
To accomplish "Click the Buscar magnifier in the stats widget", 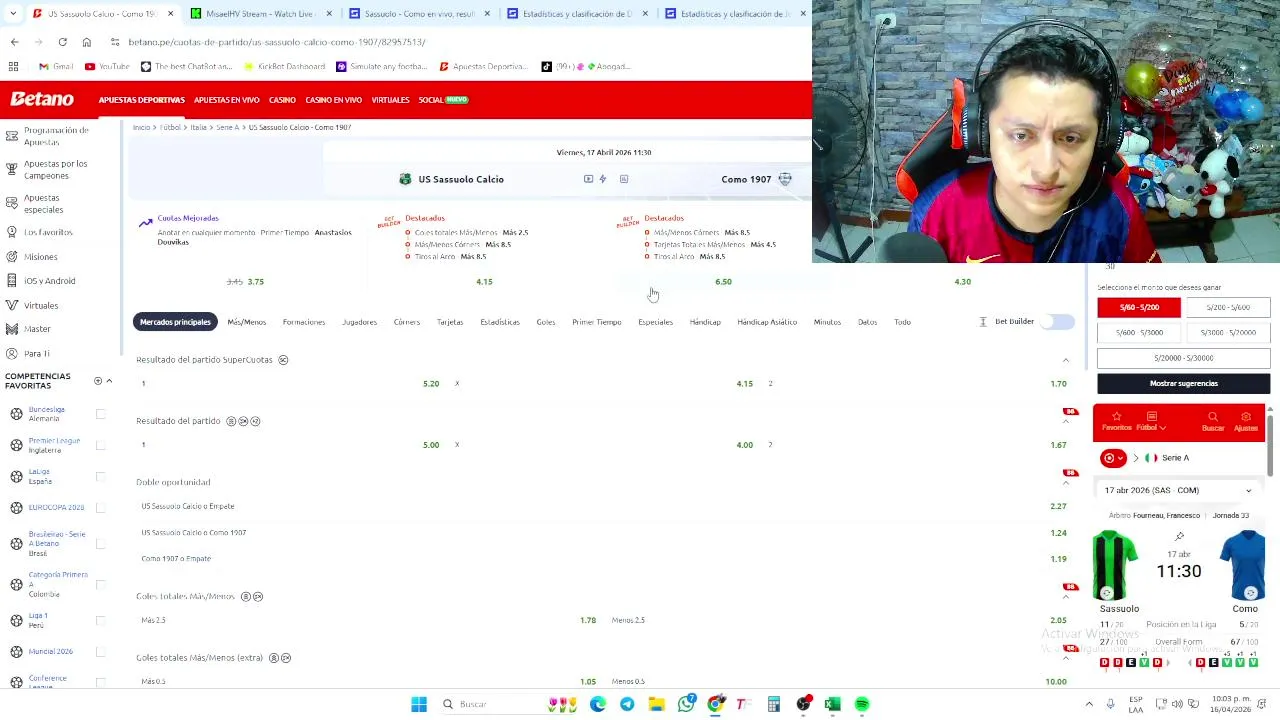I will coord(1213,421).
